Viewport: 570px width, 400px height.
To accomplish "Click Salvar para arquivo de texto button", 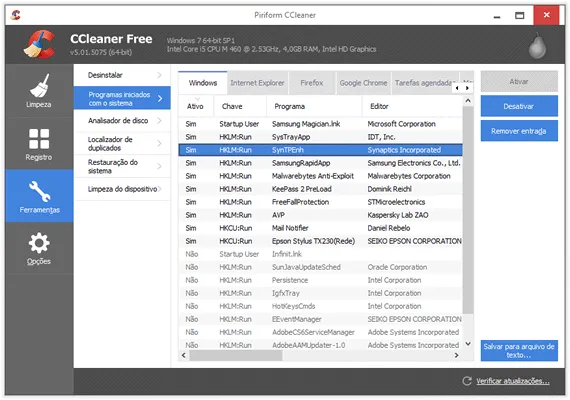I will tap(519, 351).
